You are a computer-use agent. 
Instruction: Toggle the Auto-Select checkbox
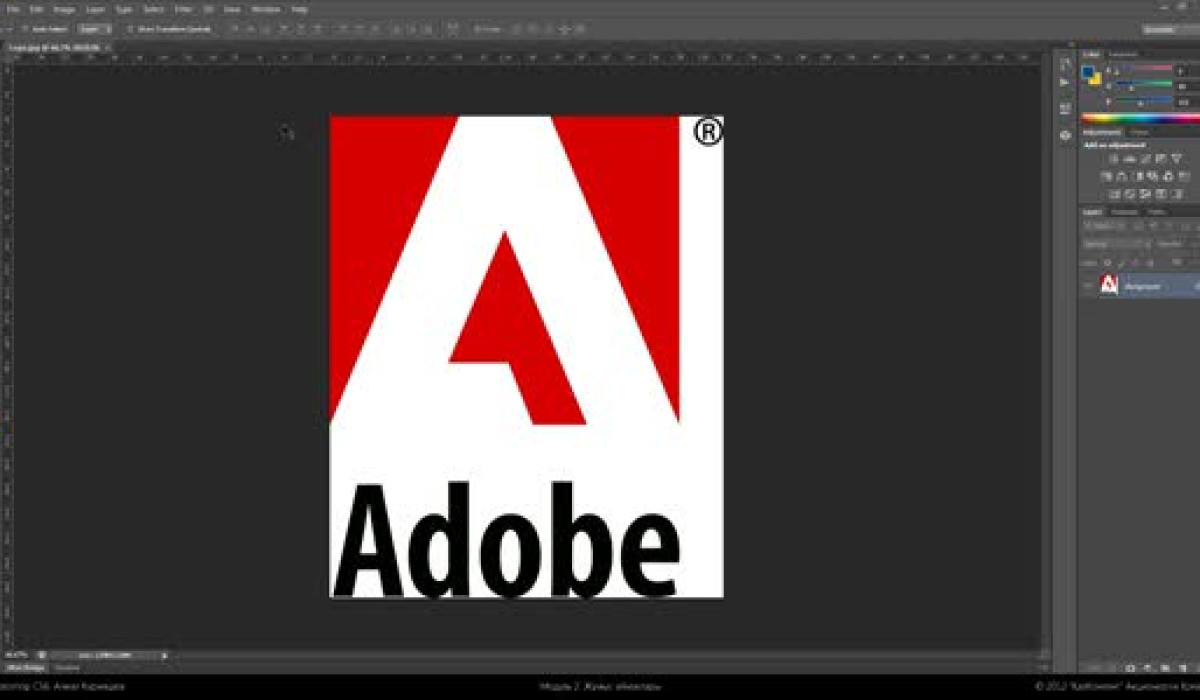coord(25,29)
